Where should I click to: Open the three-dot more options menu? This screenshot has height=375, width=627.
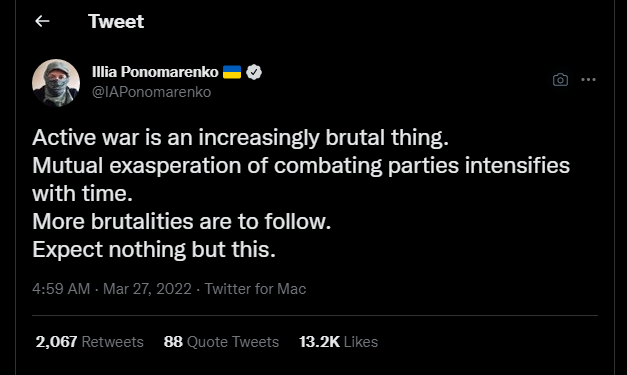tap(588, 80)
